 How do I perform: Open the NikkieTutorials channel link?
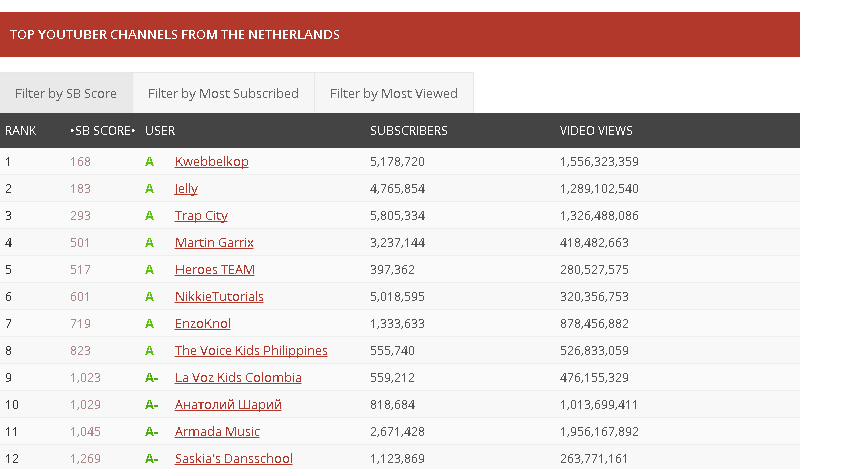pyautogui.click(x=219, y=297)
